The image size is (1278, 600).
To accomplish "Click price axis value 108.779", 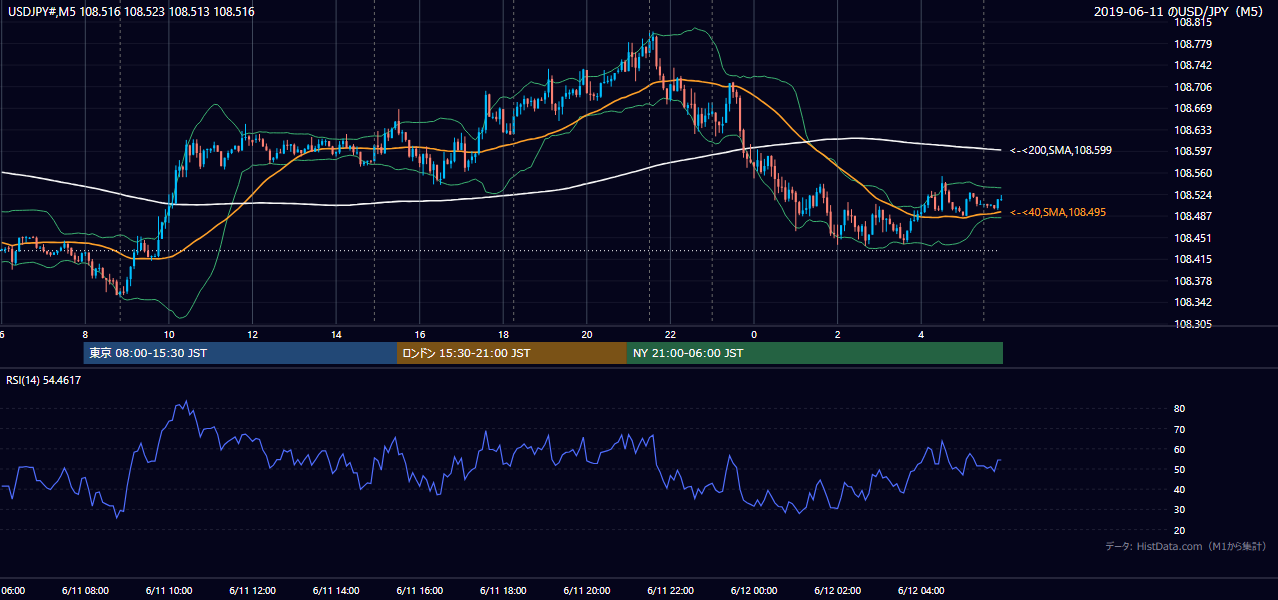I will [1194, 44].
